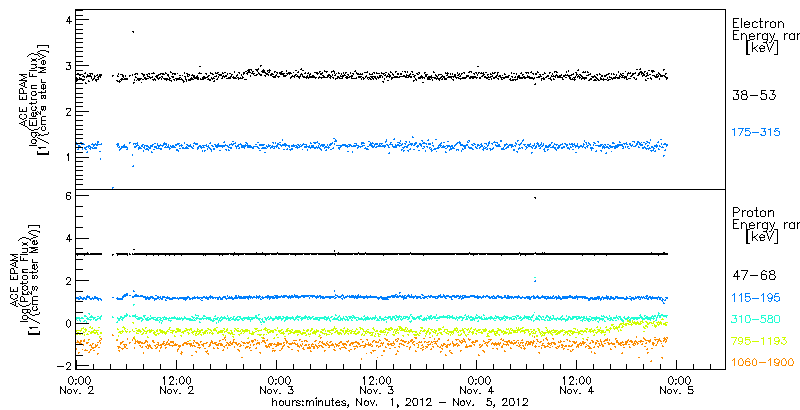The height and width of the screenshot is (410, 800).
Task: Click the "6" tick on proton flux axis
Action: click(x=71, y=196)
